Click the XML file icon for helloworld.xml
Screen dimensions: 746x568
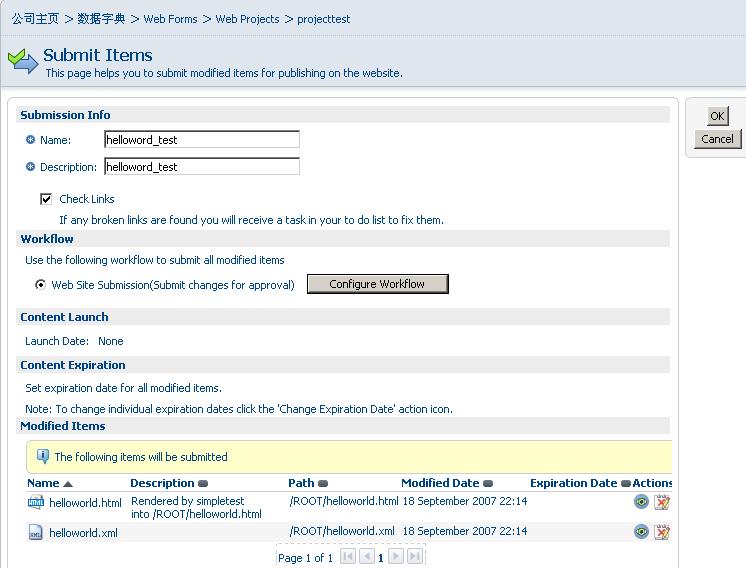pyautogui.click(x=36, y=532)
